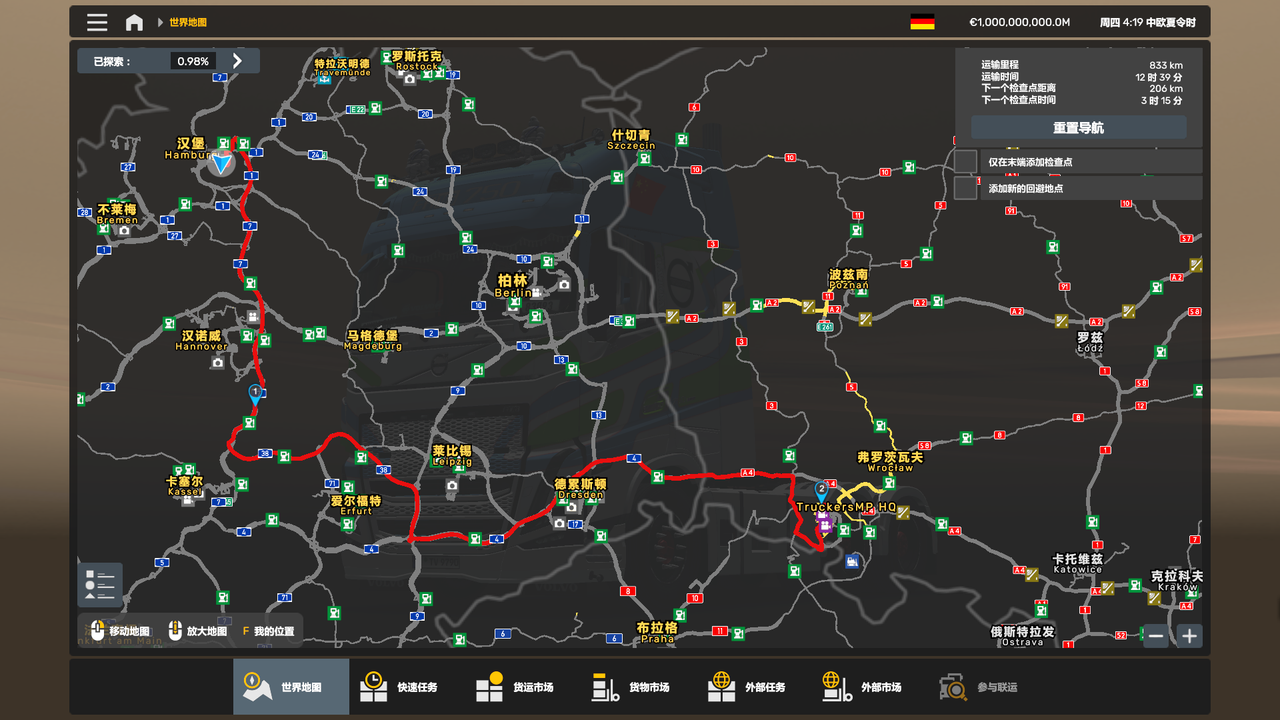Screen dimensions: 1280x720
Task: Click the TruckersMP HQ label
Action: click(846, 507)
